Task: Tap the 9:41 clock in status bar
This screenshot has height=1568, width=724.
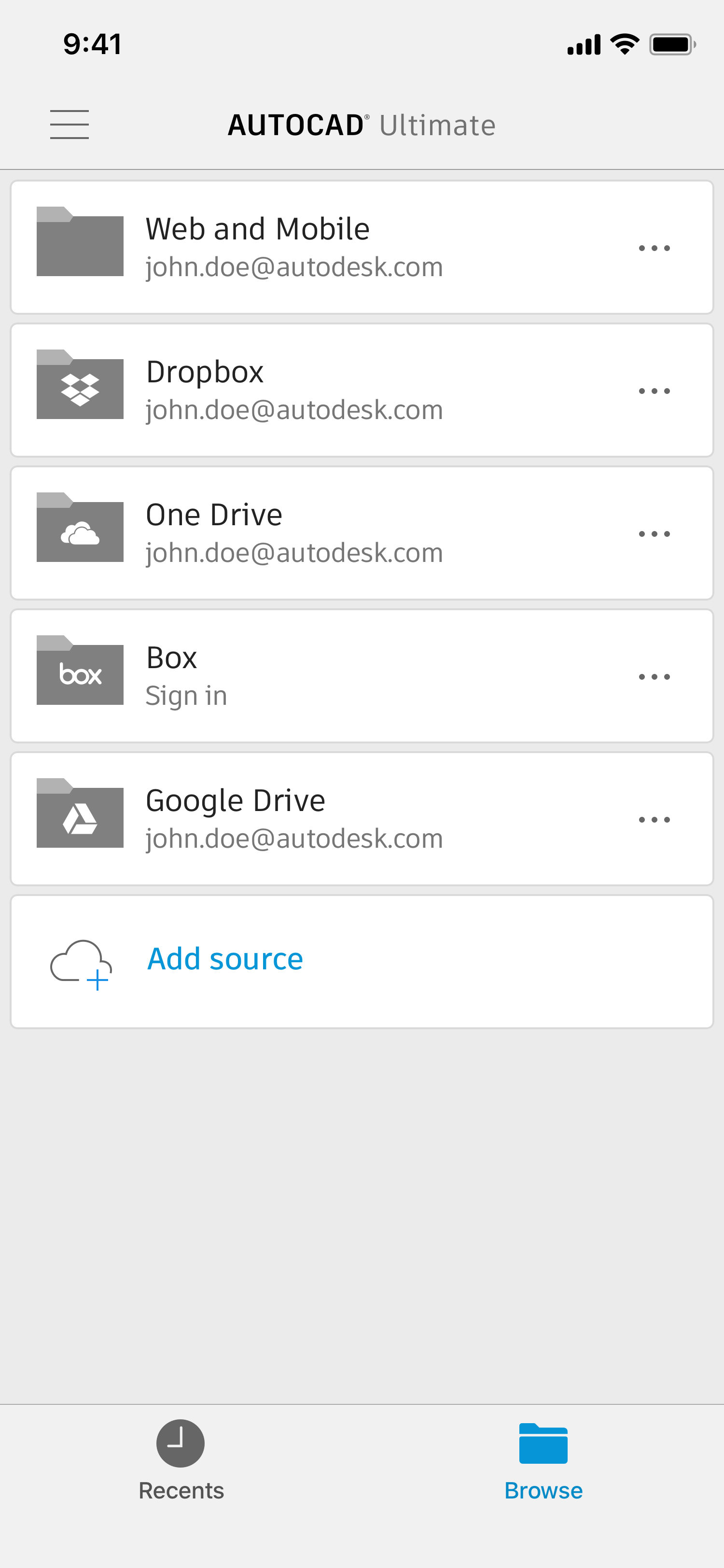Action: click(93, 44)
